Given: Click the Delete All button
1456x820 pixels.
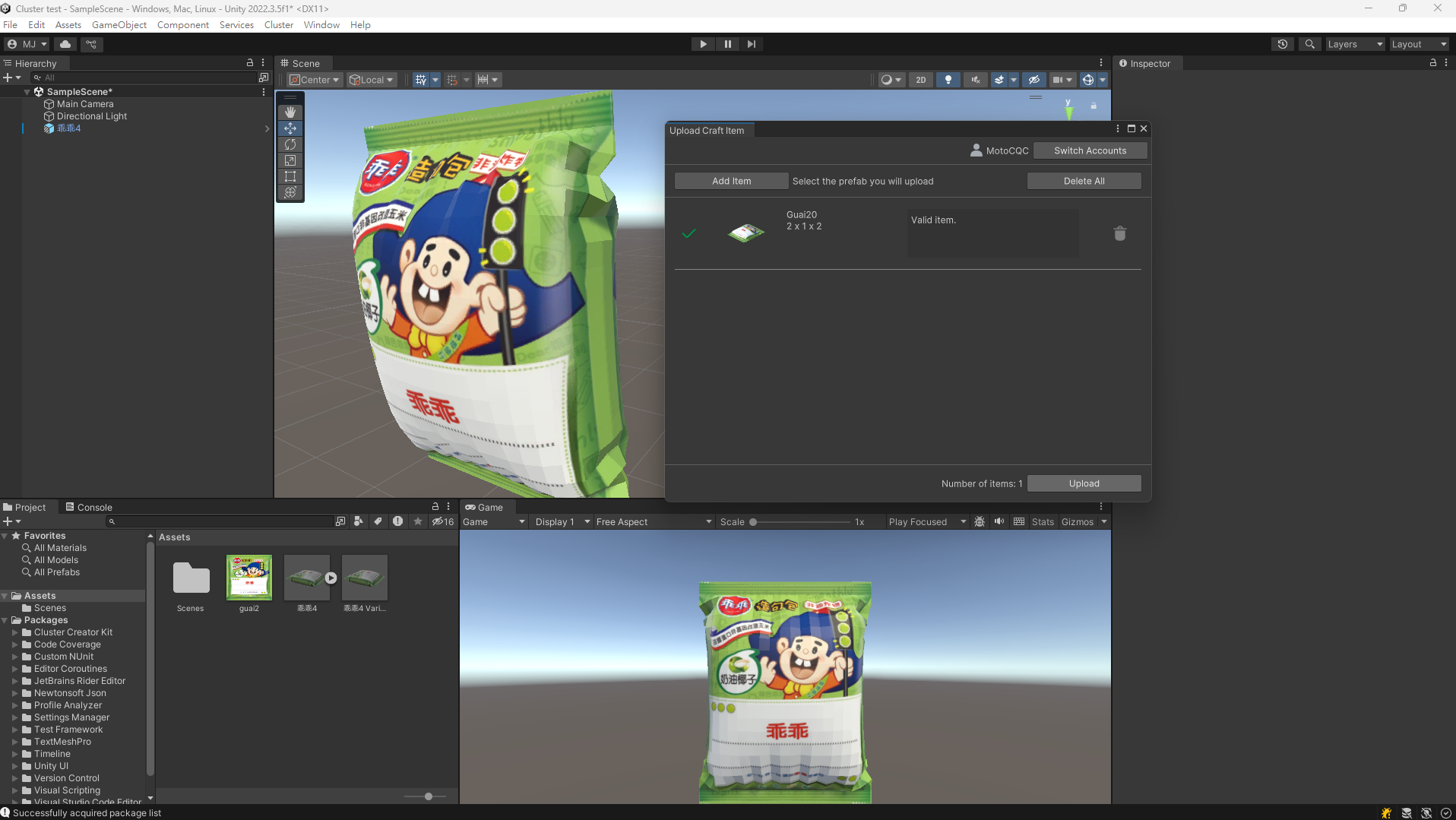Looking at the screenshot, I should tap(1084, 181).
